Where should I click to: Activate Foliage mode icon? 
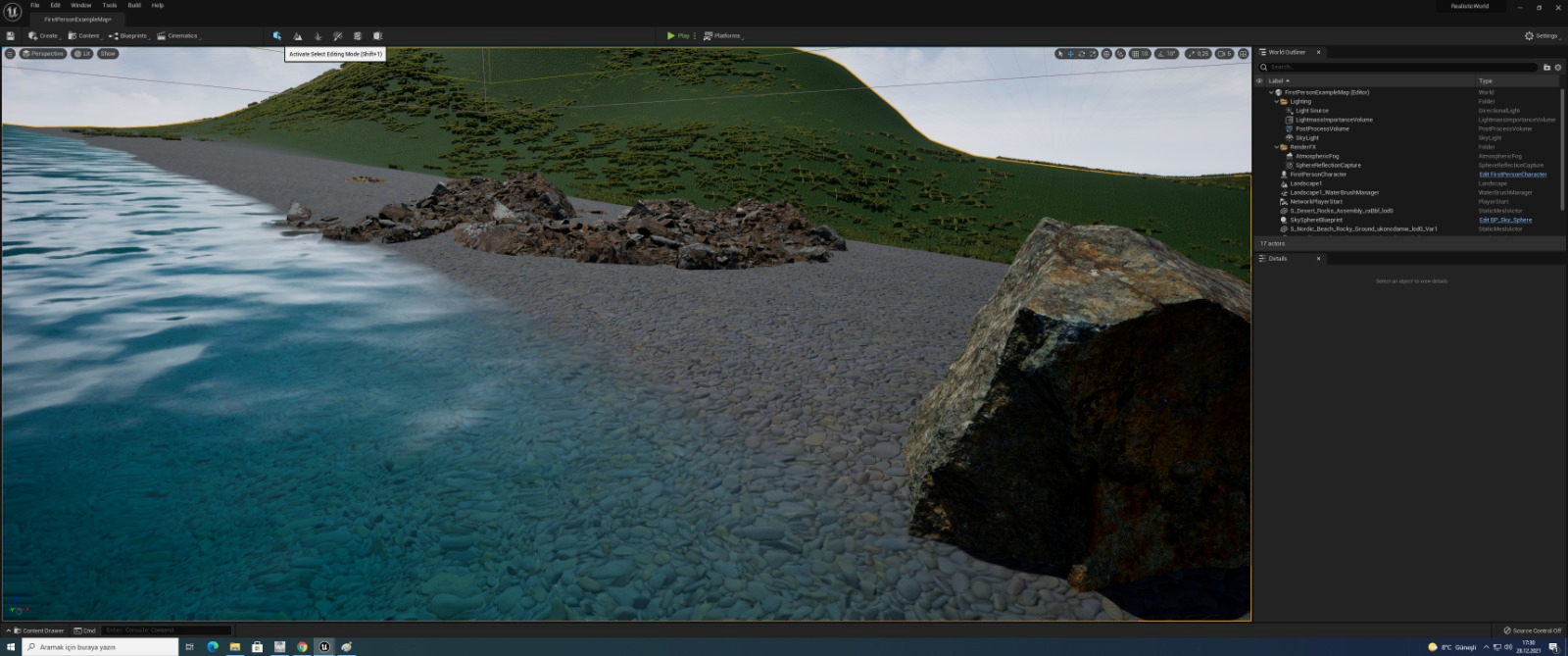click(x=318, y=36)
